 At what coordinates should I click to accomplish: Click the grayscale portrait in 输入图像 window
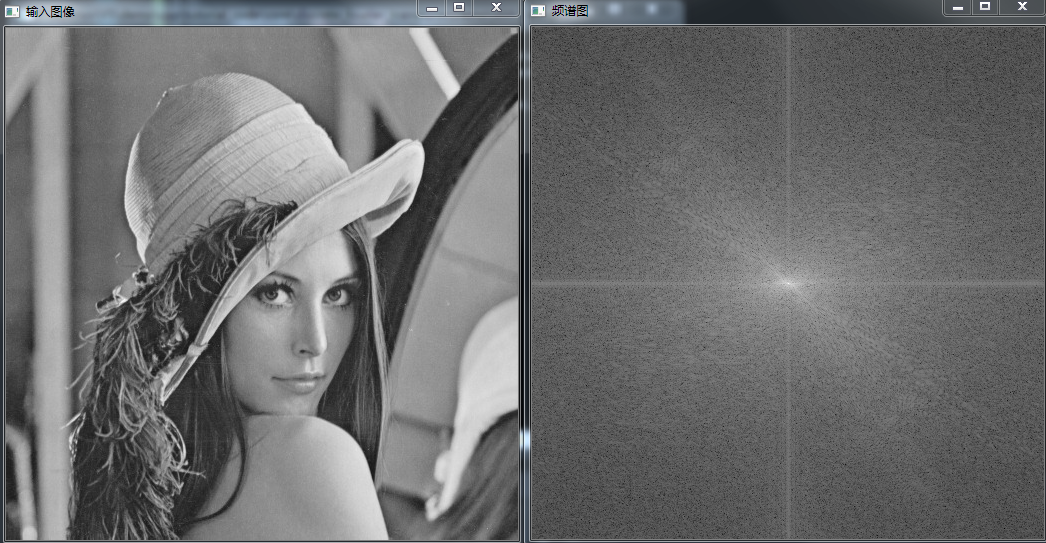262,284
